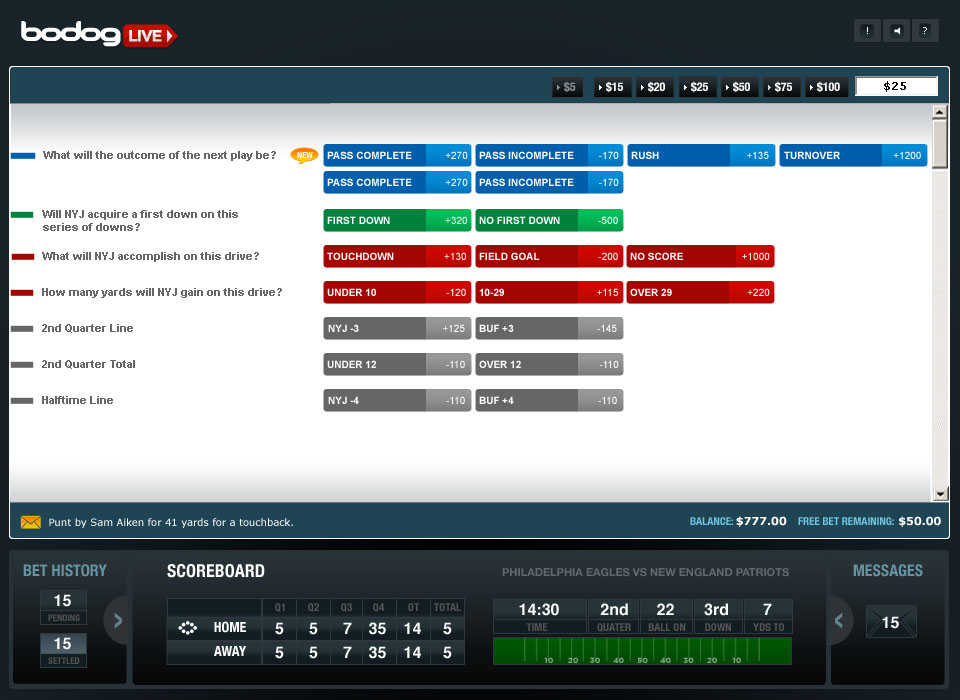Select the $100 bet amount
This screenshot has height=700, width=960.
(x=825, y=87)
